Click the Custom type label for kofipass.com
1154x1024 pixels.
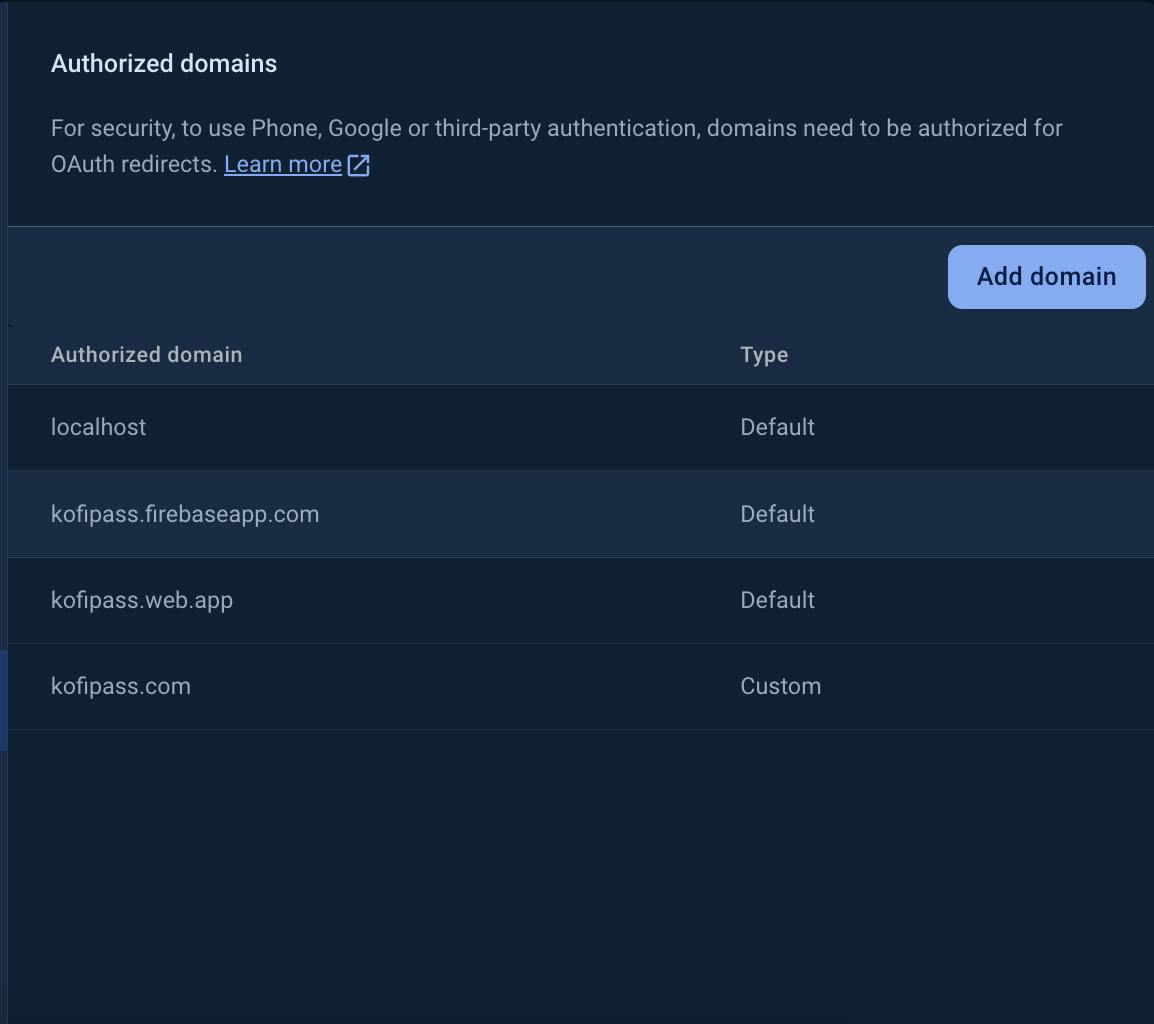780,686
